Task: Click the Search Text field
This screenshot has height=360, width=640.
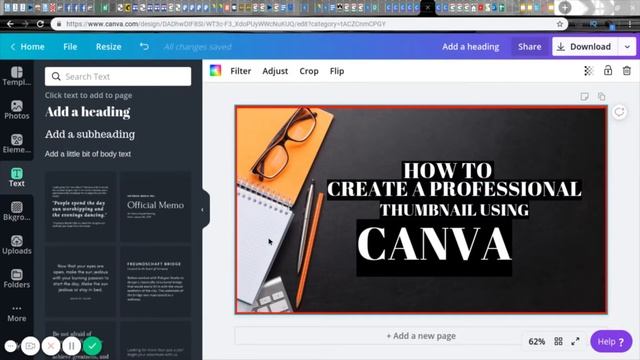Action: tap(118, 76)
